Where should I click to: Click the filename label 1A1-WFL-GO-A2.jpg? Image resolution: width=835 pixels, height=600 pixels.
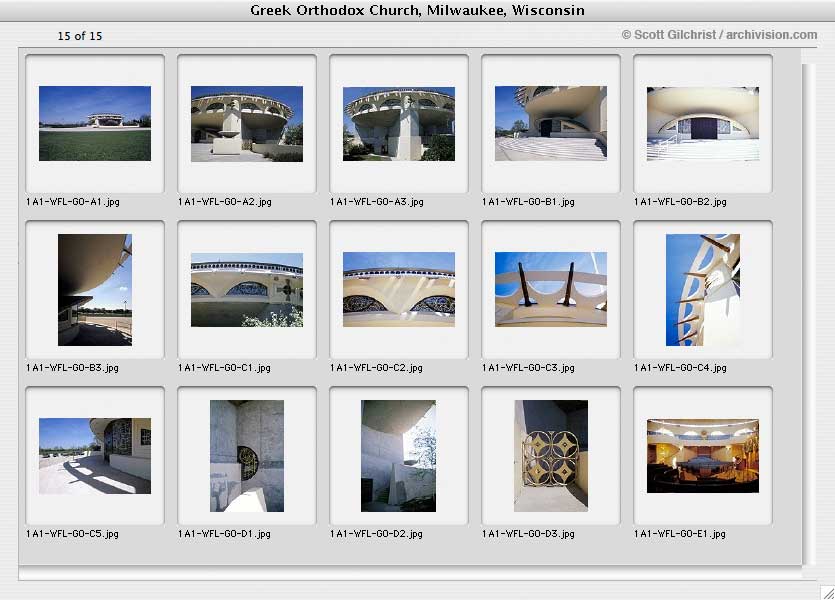225,202
